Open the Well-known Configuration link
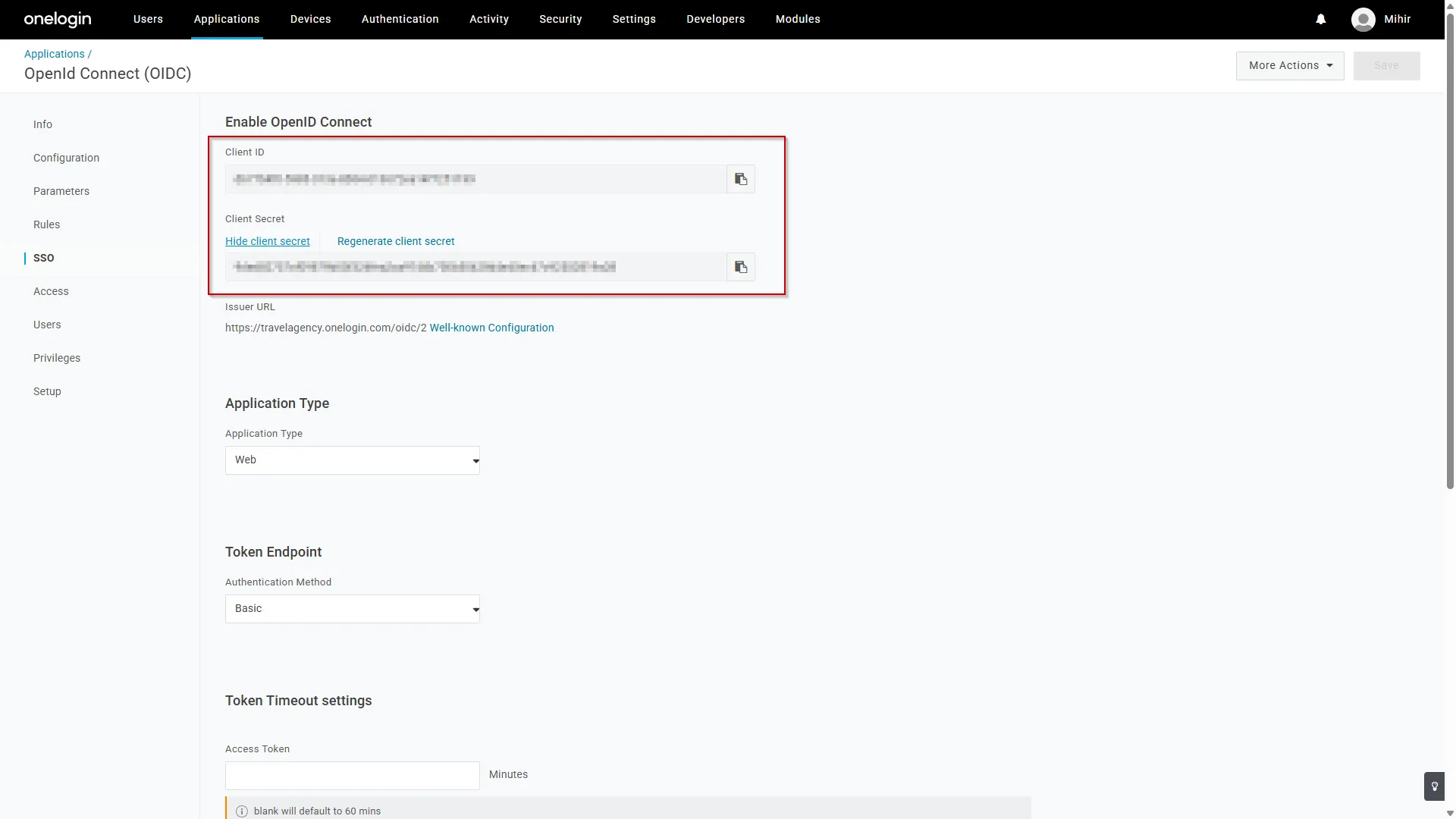 pyautogui.click(x=492, y=328)
